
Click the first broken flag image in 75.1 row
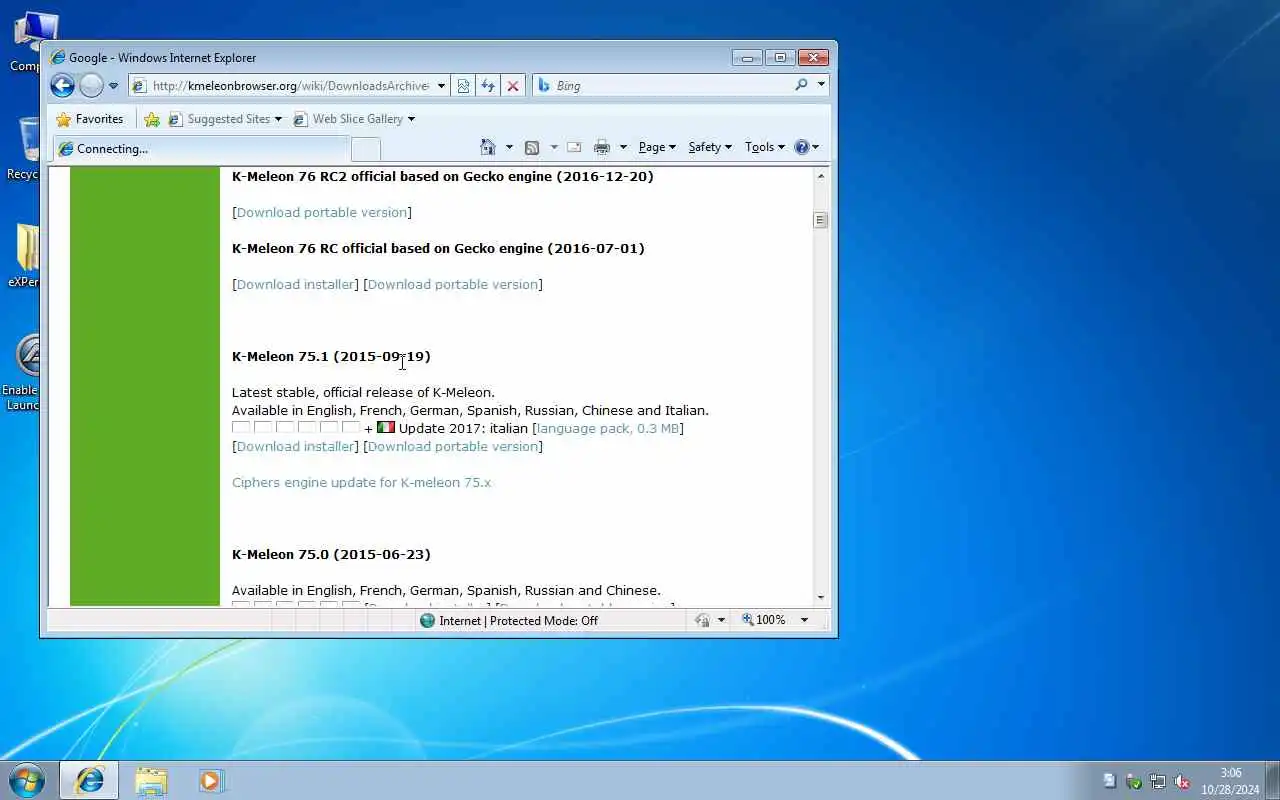241,428
